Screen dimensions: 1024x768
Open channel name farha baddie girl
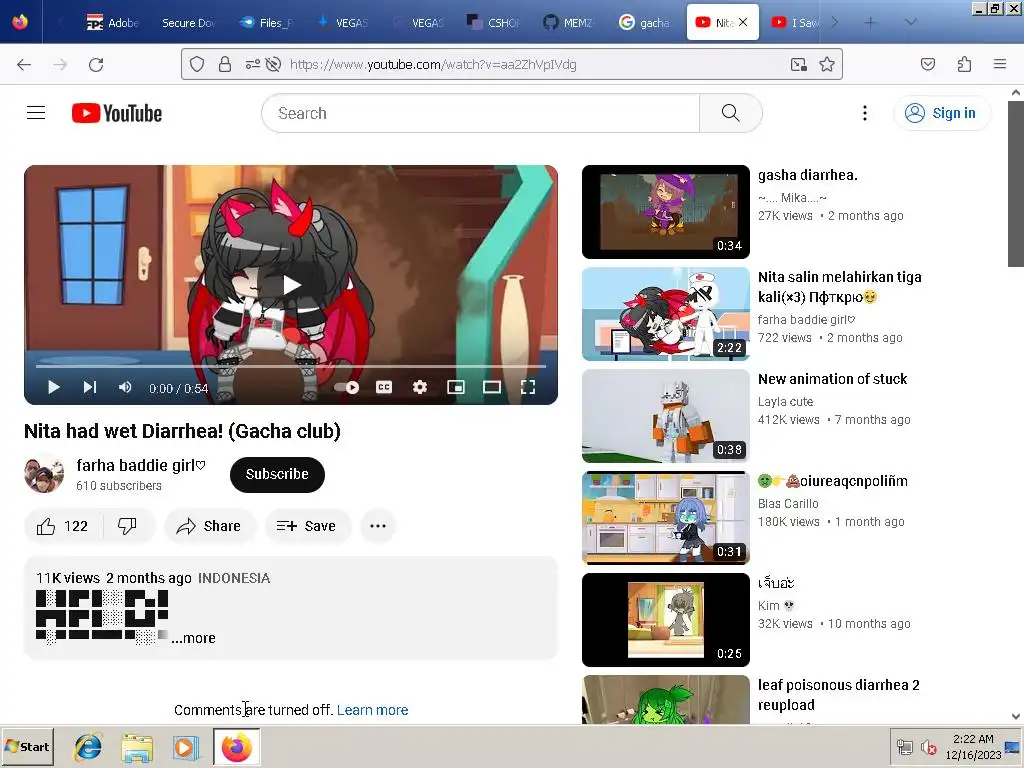[x=140, y=466]
